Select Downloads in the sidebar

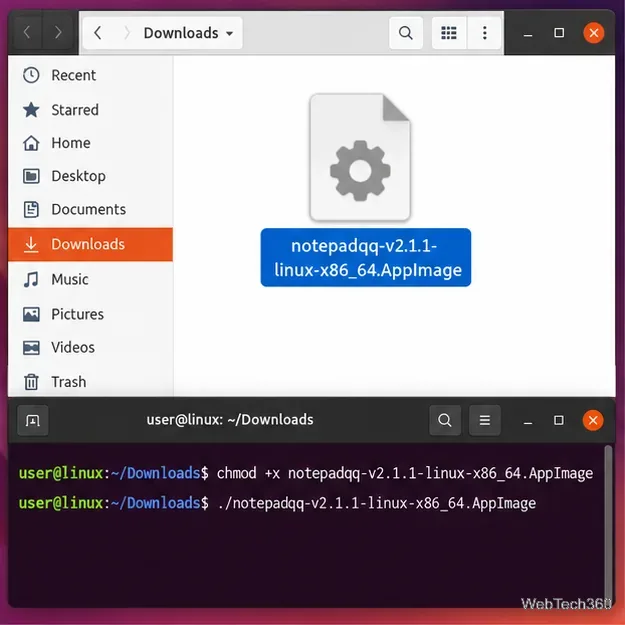tap(90, 244)
